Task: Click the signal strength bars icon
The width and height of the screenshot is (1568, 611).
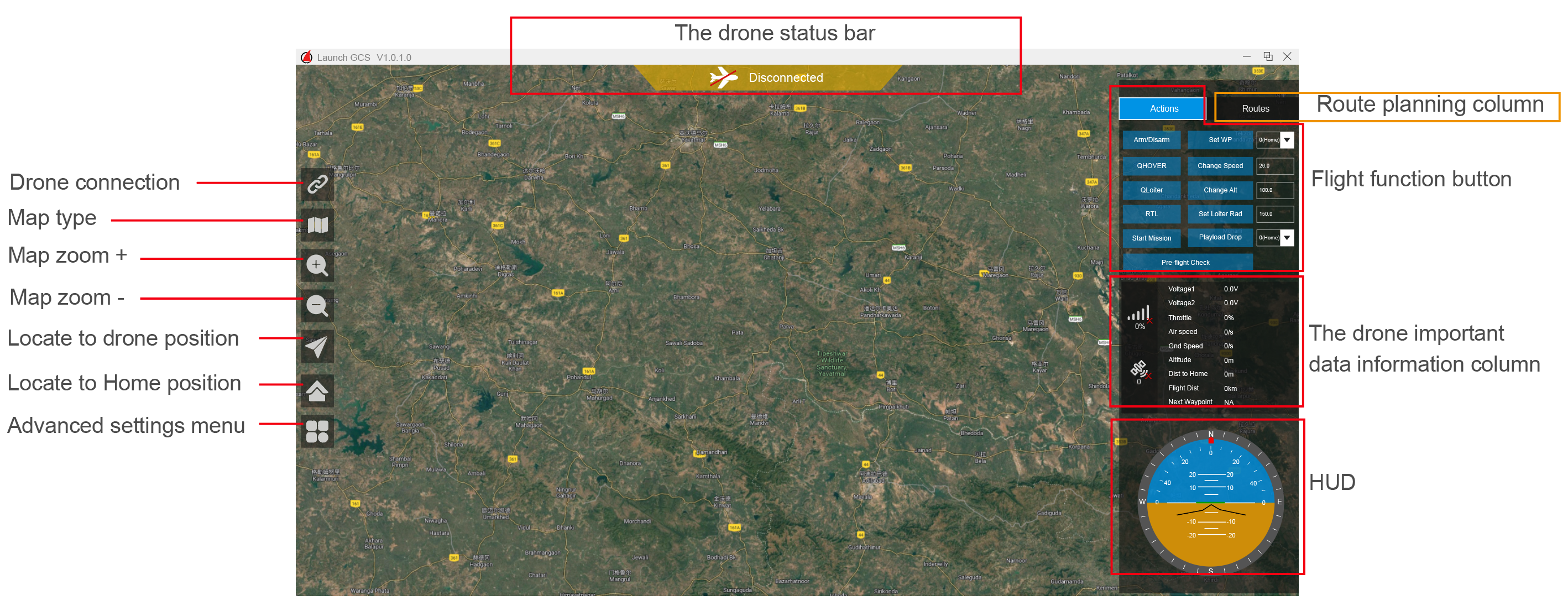Action: click(1138, 314)
